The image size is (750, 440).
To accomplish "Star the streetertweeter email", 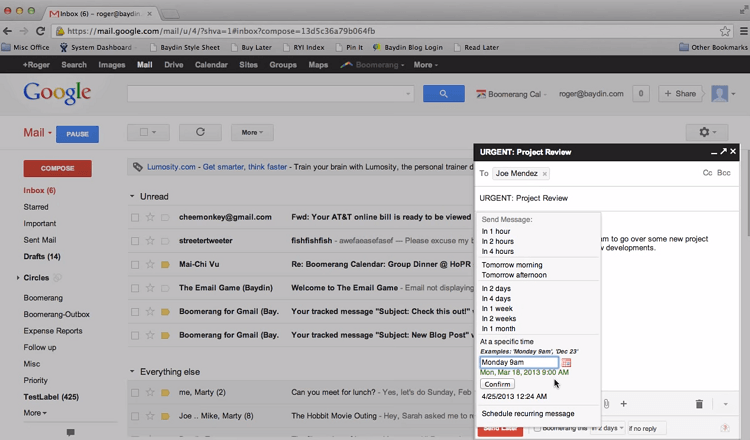I will click(150, 241).
